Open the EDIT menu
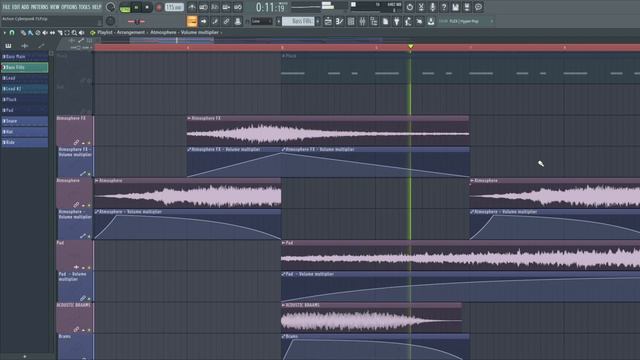The height and width of the screenshot is (360, 640). (x=16, y=7)
